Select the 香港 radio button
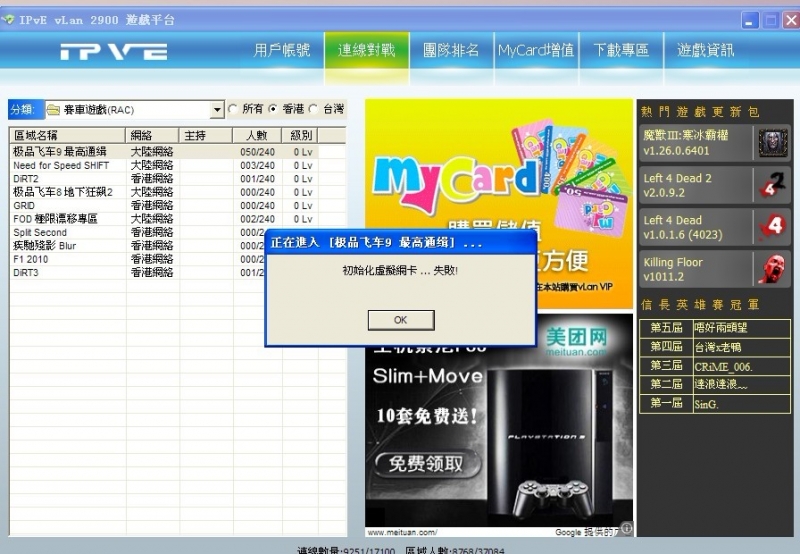This screenshot has height=554, width=800. (273, 109)
